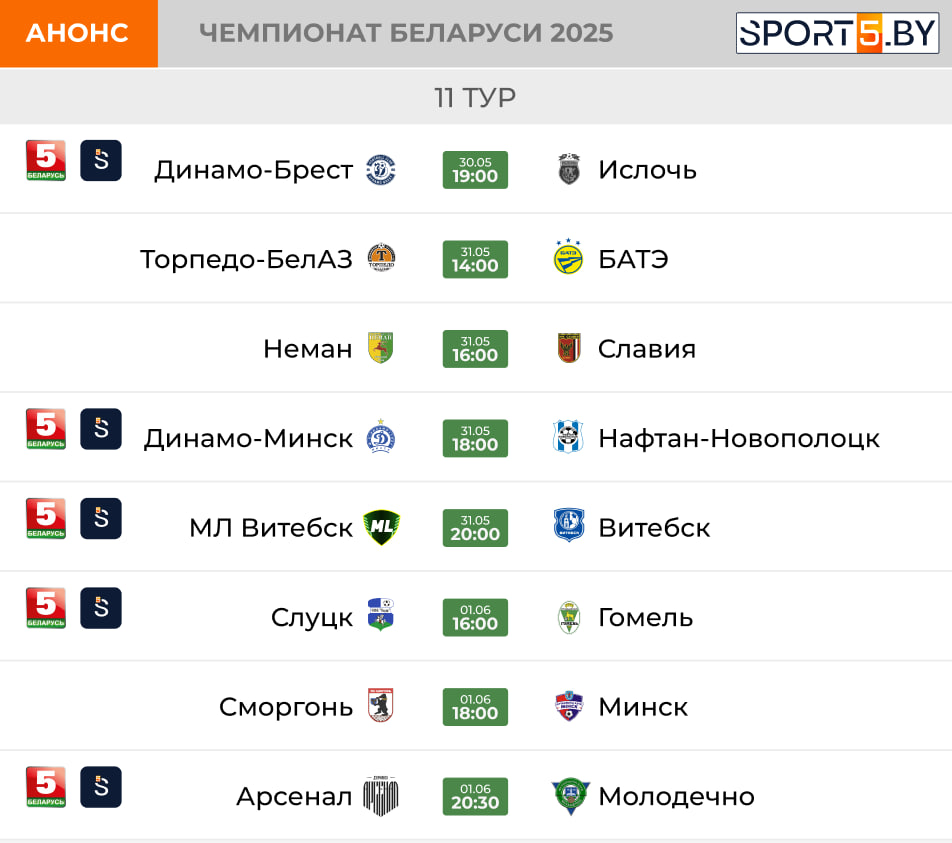Screen dimensions: 952x843
Task: Click the Гомель team name
Action: 645,618
